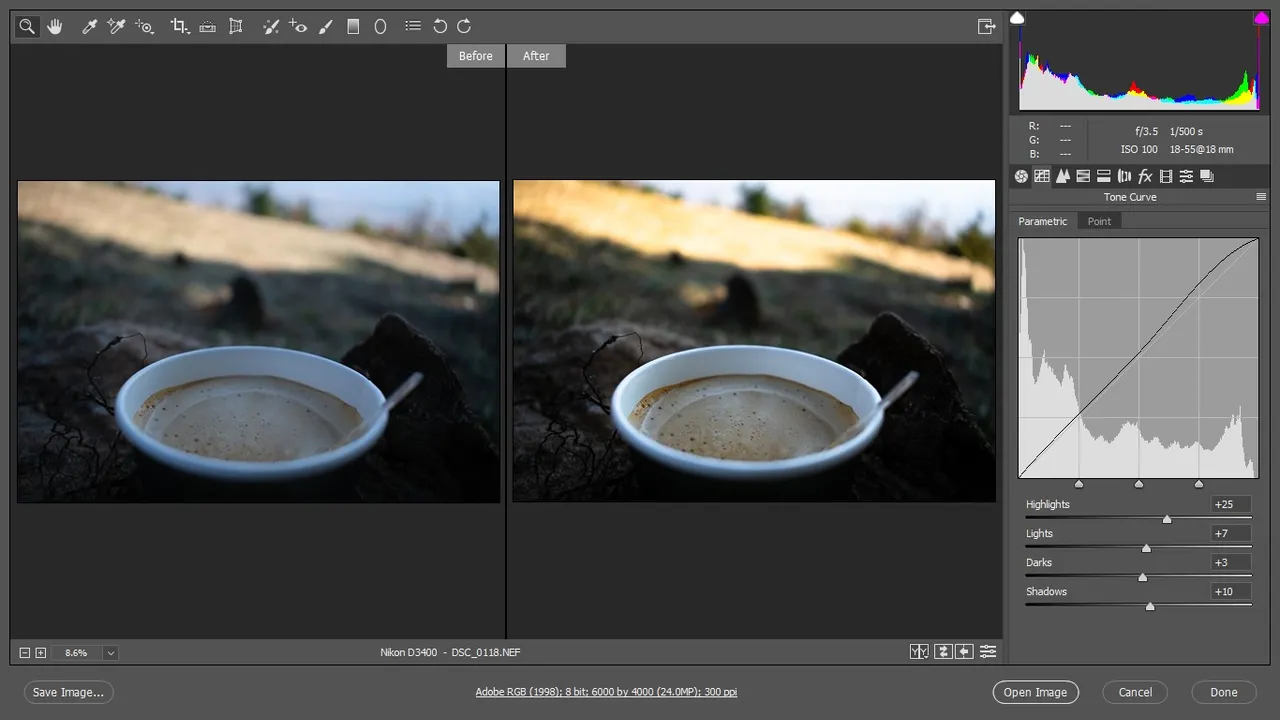This screenshot has height=720, width=1280.
Task: Select the Graduated Filter tool
Action: pyautogui.click(x=353, y=27)
